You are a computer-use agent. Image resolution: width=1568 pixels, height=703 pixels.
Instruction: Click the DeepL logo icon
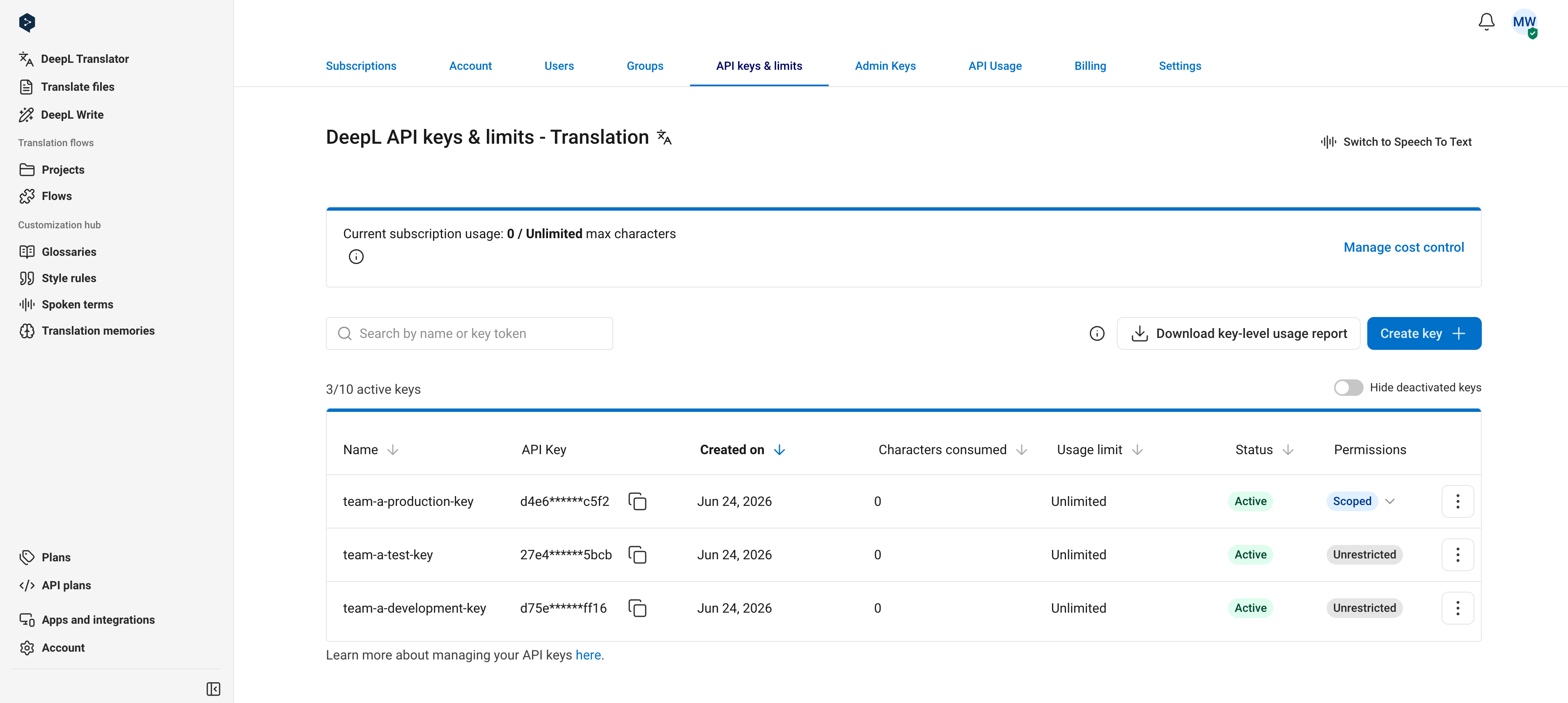27,23
